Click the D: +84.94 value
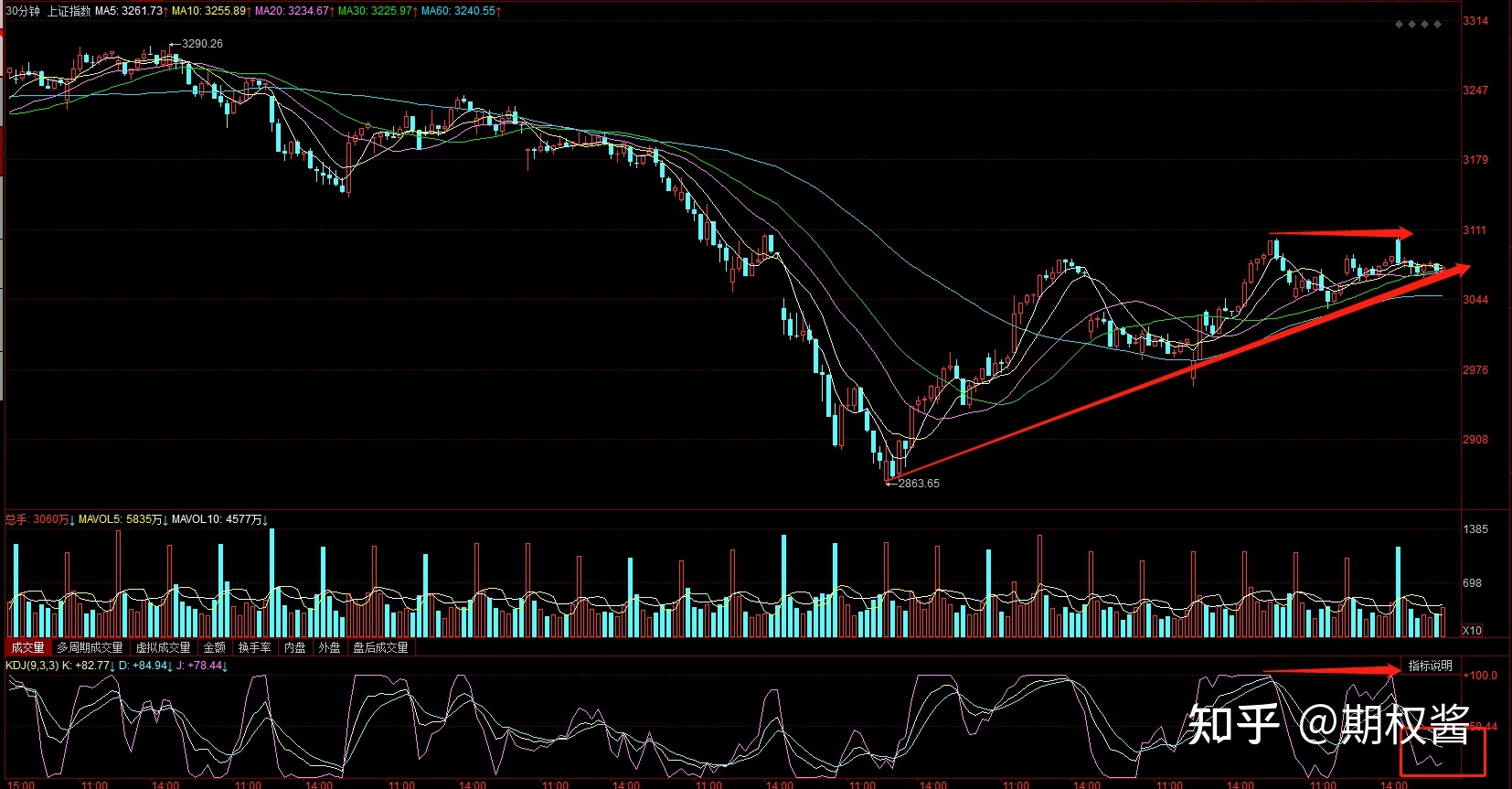The height and width of the screenshot is (789, 1512). [146, 666]
